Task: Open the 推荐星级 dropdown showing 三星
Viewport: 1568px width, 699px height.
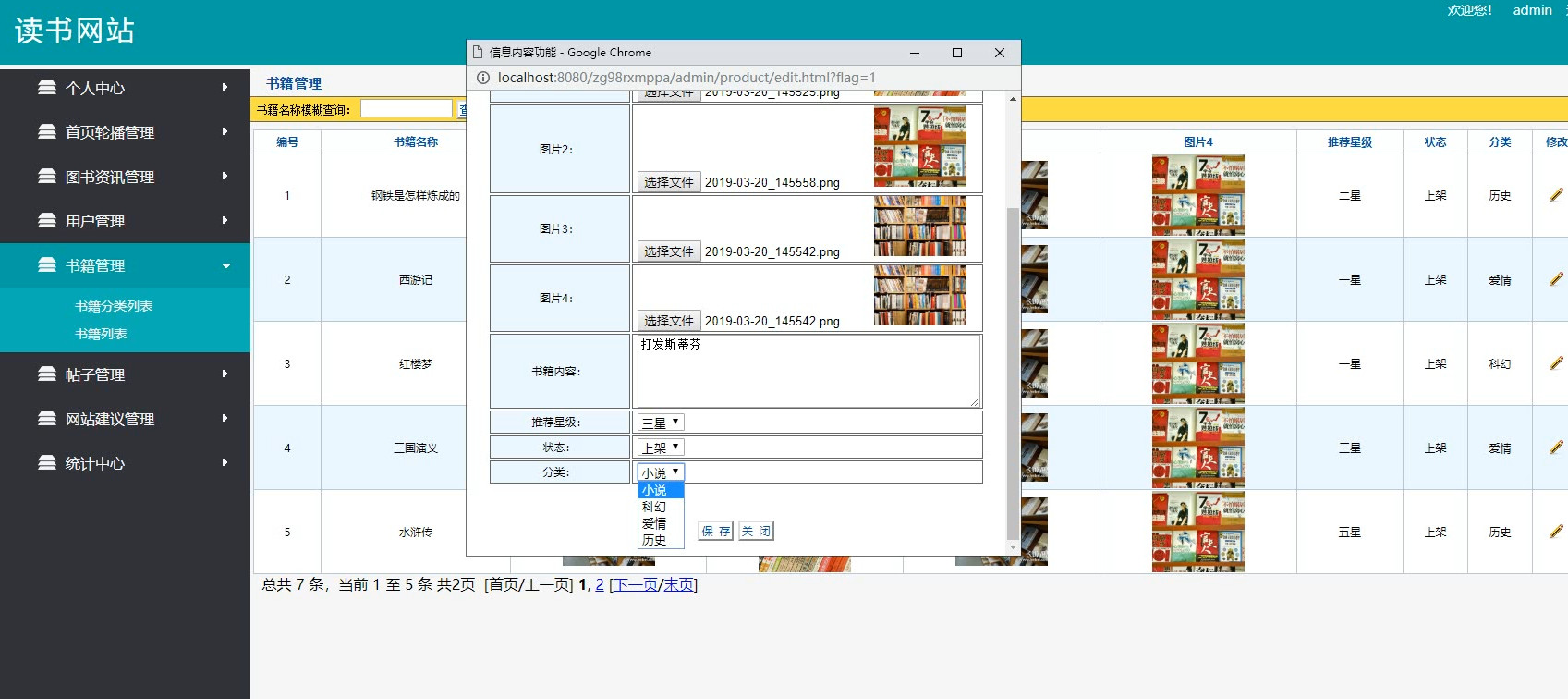Action: click(661, 423)
